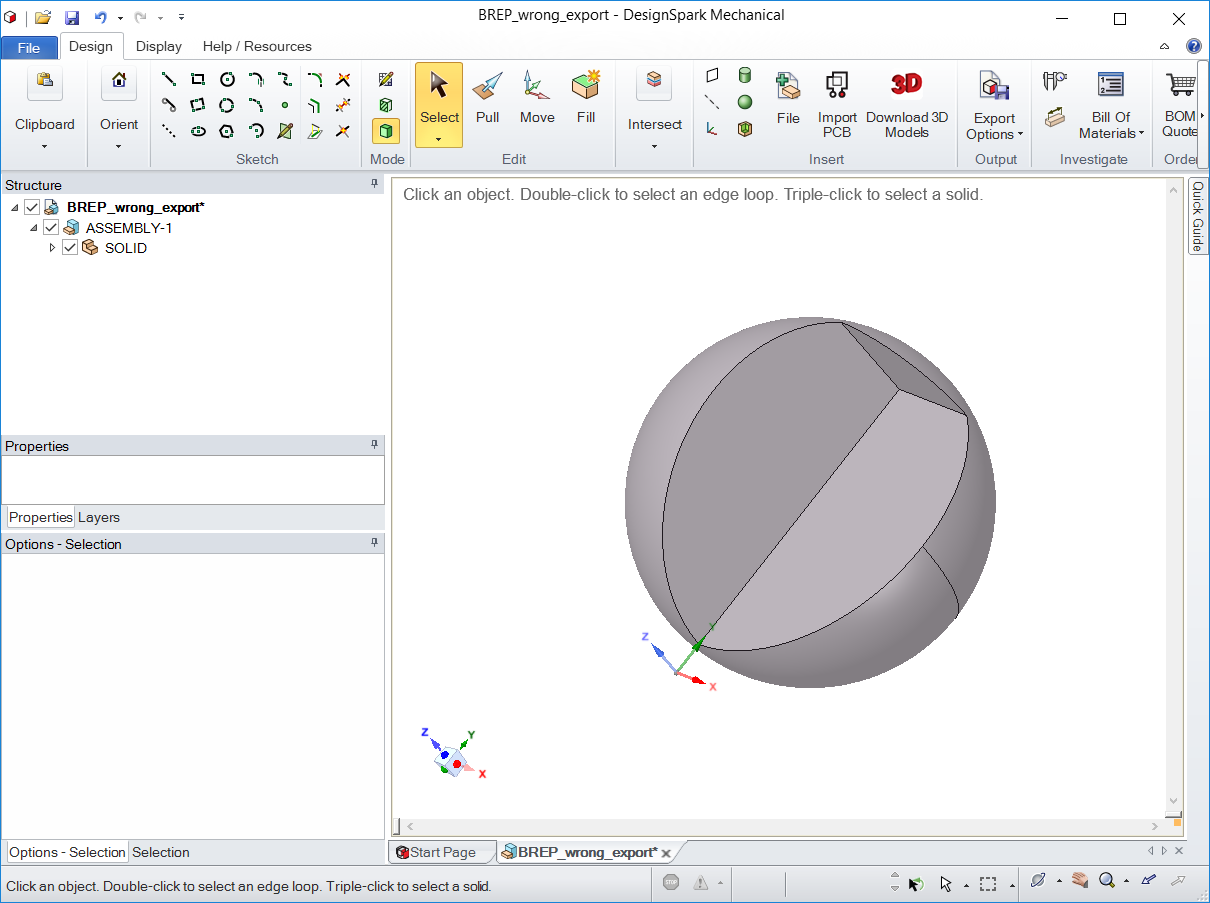Toggle BREP_wrong_export root checkbox
This screenshot has height=903, width=1210.
point(32,207)
